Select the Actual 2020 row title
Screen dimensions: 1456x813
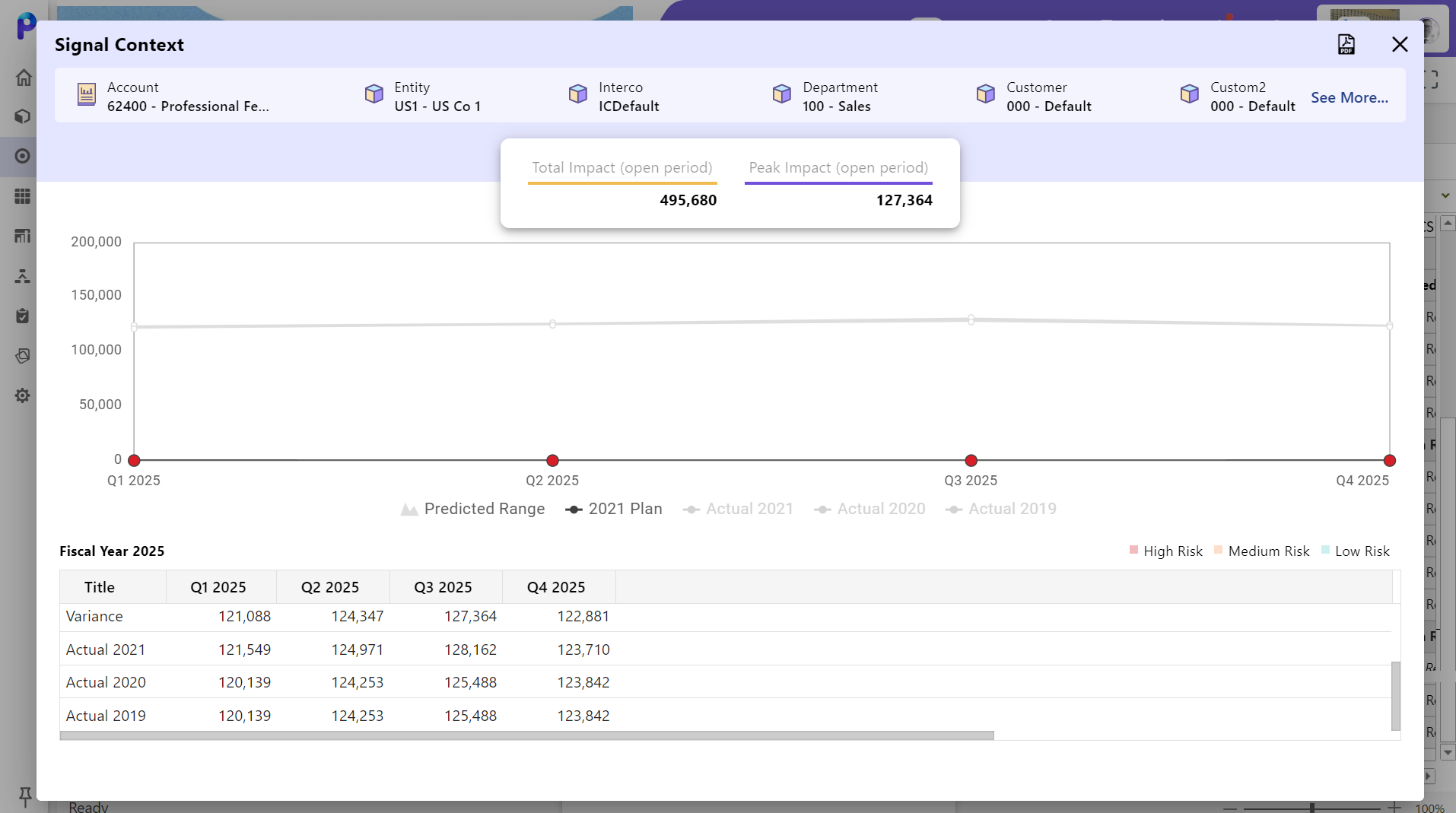[106, 683]
